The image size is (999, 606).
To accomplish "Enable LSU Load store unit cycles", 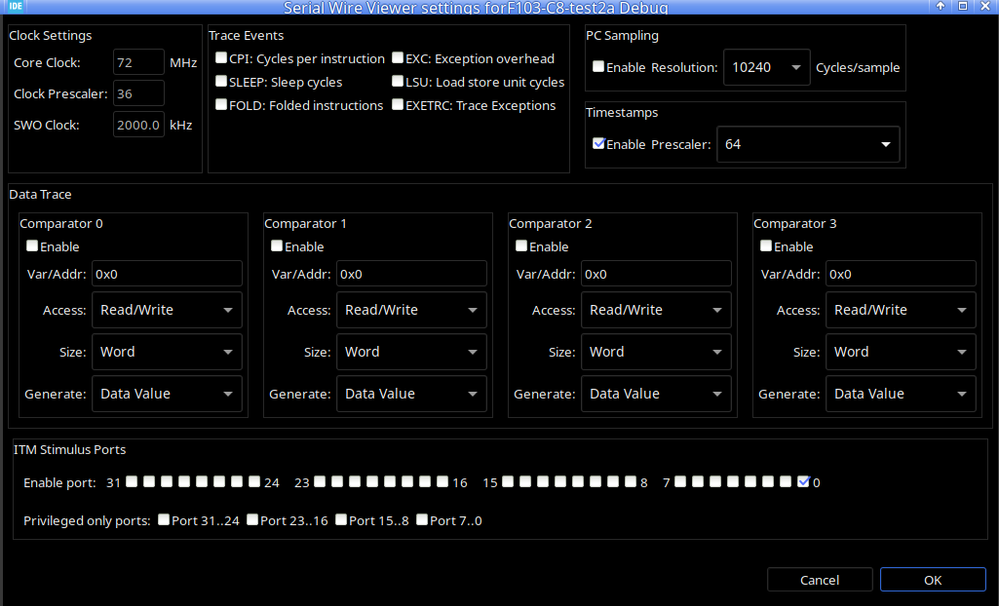I will pyautogui.click(x=398, y=82).
